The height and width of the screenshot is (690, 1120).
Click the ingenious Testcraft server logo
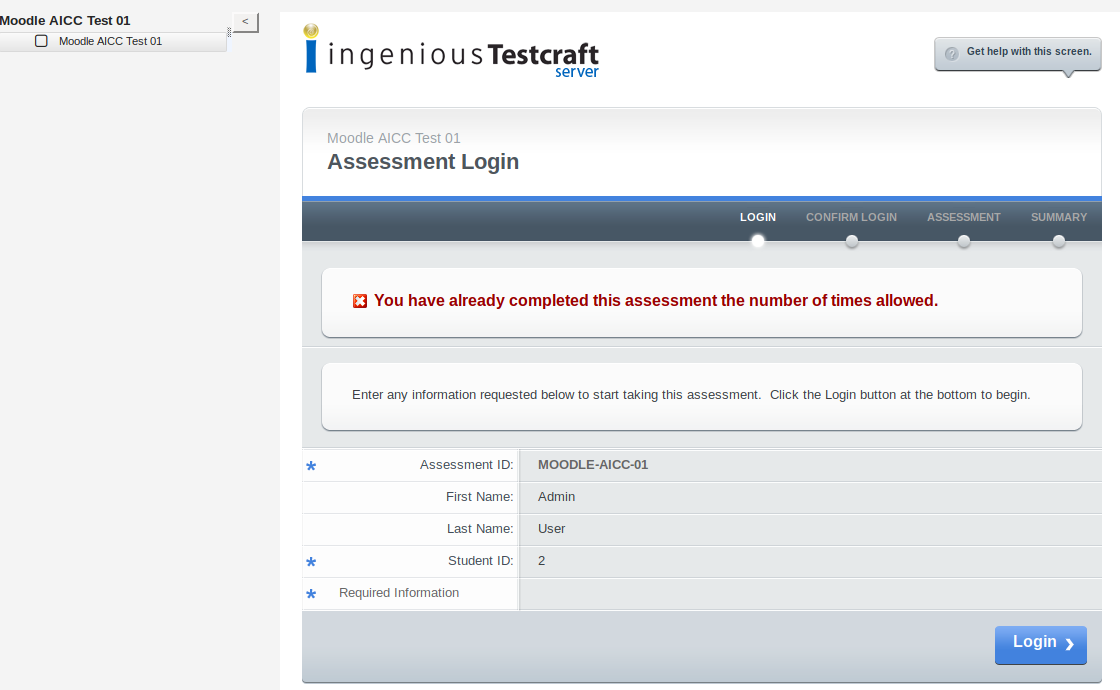(451, 51)
